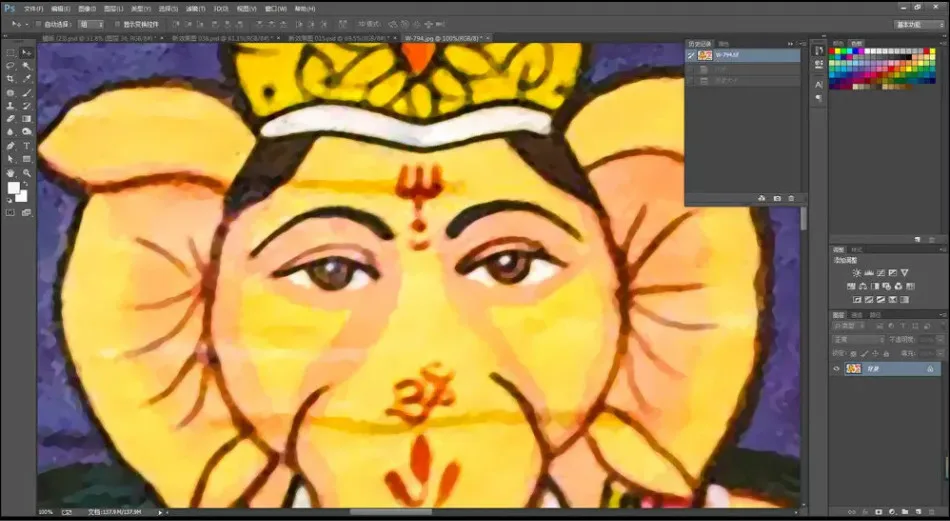The image size is (950, 521).
Task: Swap foreground and background colors
Action: (25, 184)
